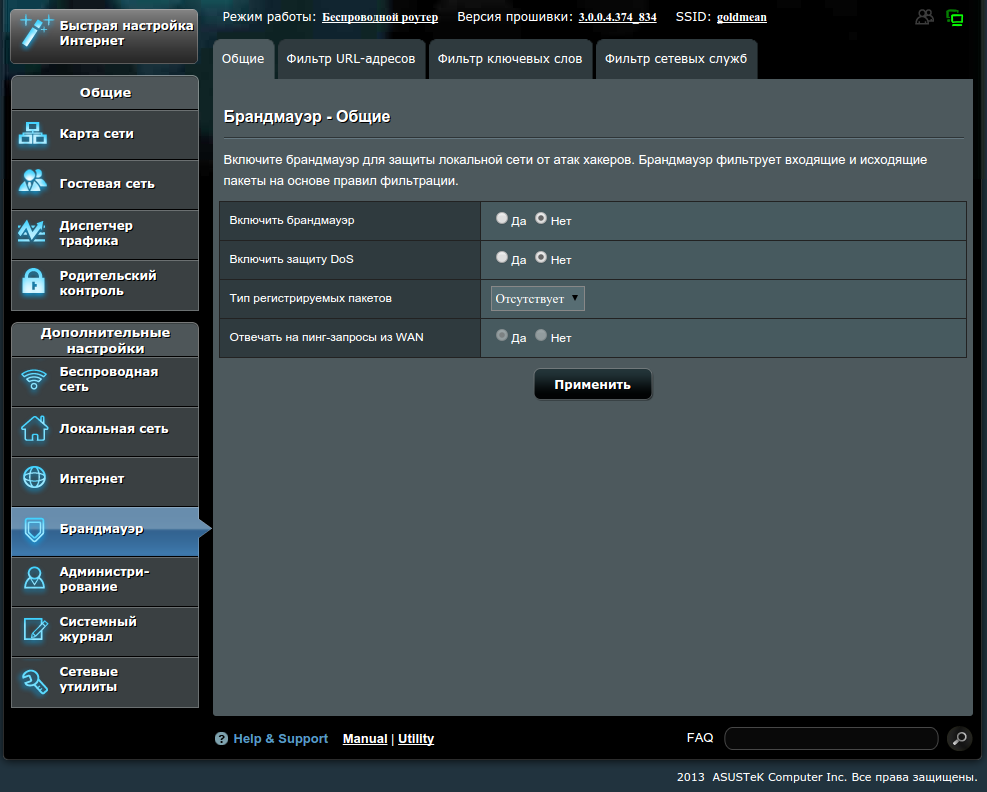Image resolution: width=987 pixels, height=792 pixels.
Task: Open Traffic Manager (Диспетчер трафика) icon
Action: pos(33,233)
